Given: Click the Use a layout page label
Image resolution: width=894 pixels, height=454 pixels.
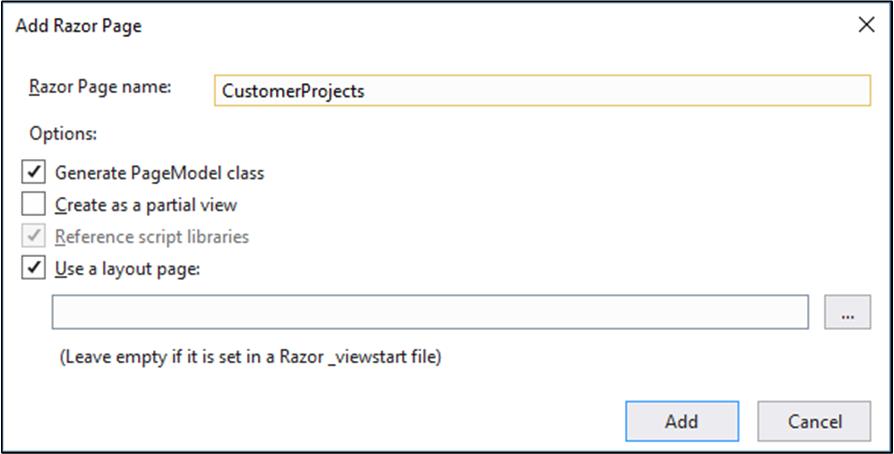Looking at the screenshot, I should [x=128, y=269].
